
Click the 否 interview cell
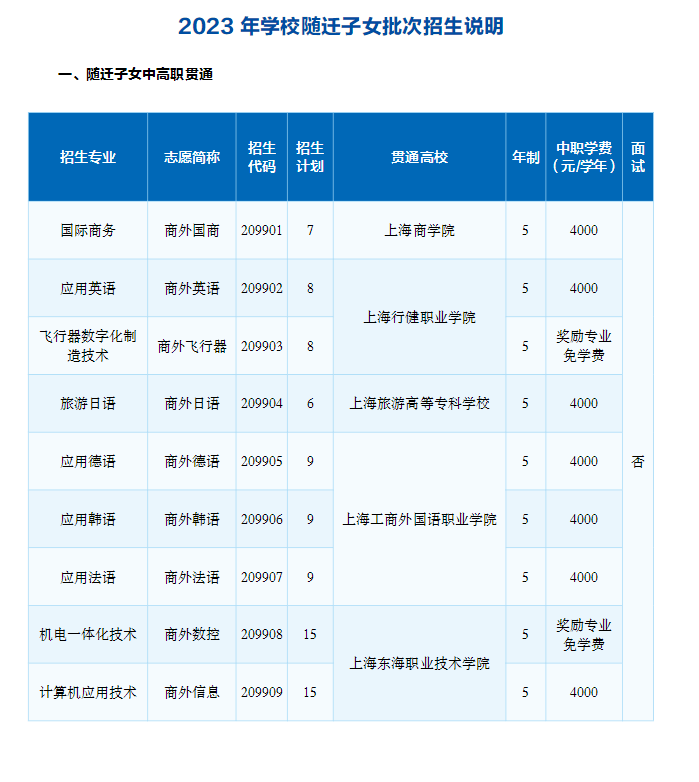coord(638,461)
